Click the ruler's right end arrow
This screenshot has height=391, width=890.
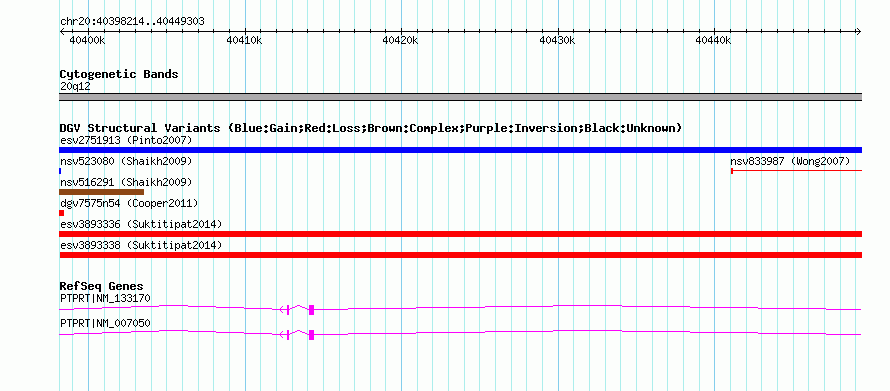point(858,32)
